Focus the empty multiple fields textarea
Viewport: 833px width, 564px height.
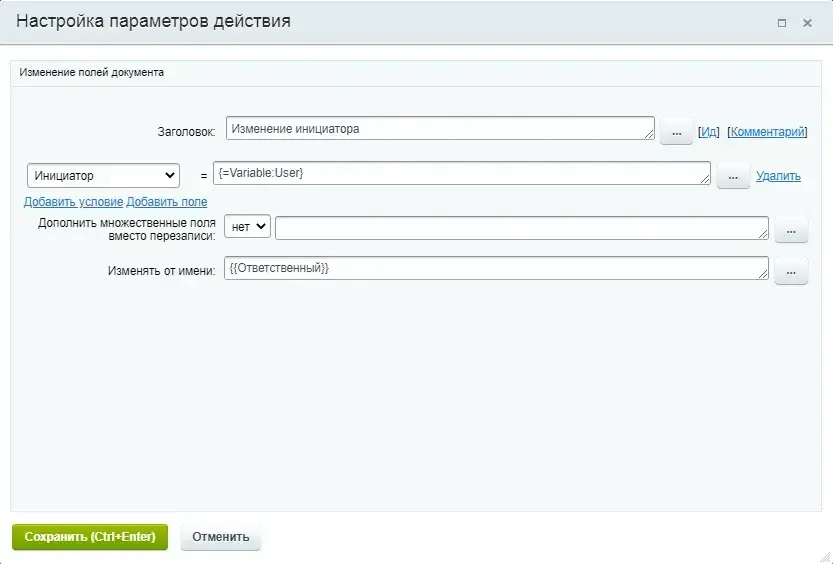[x=522, y=228]
